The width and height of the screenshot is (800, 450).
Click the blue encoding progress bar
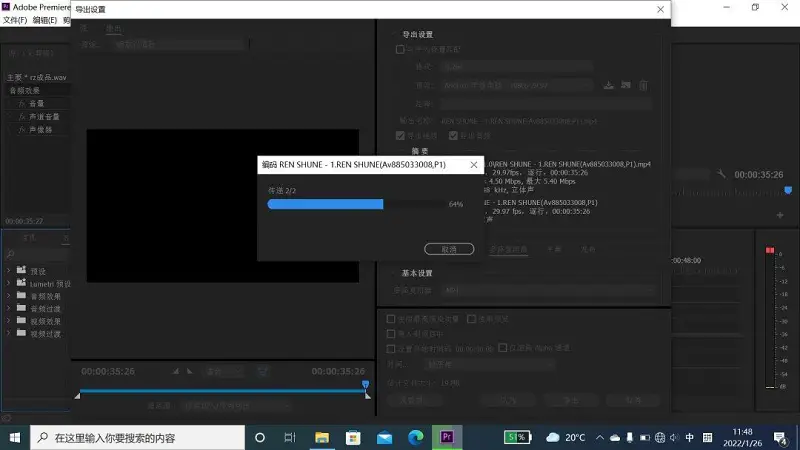pos(326,204)
